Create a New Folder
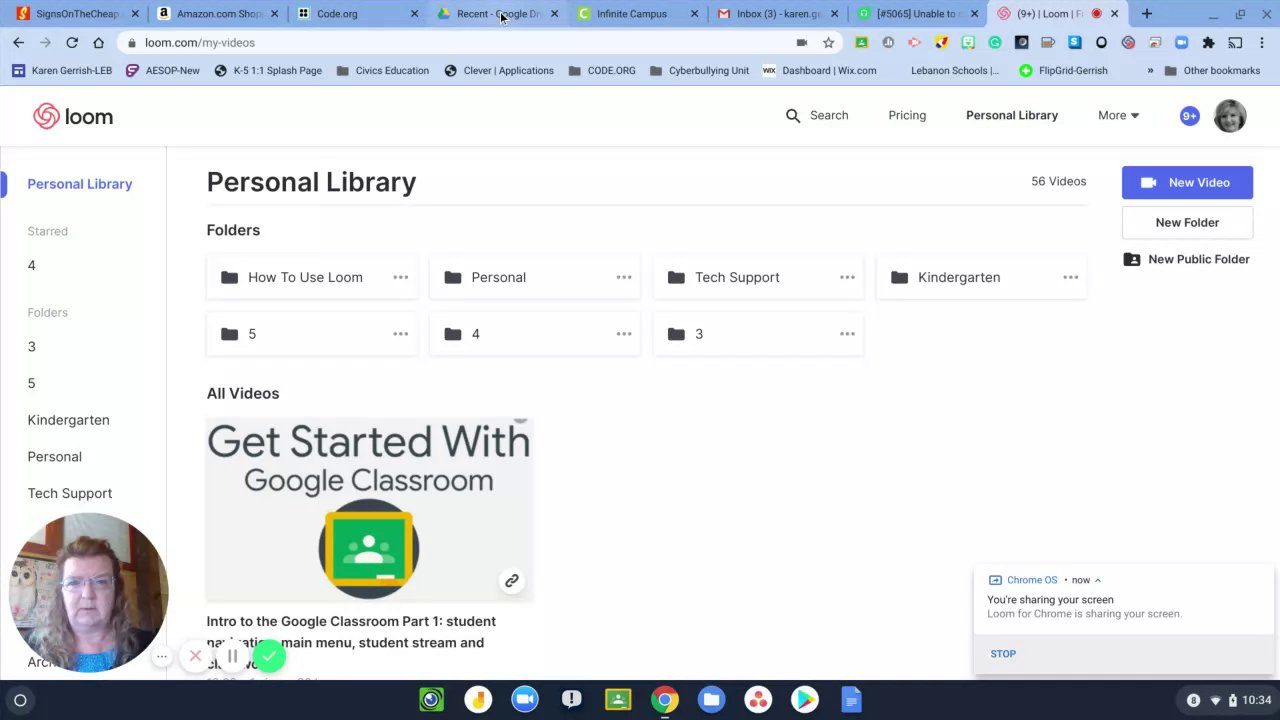 click(x=1187, y=222)
